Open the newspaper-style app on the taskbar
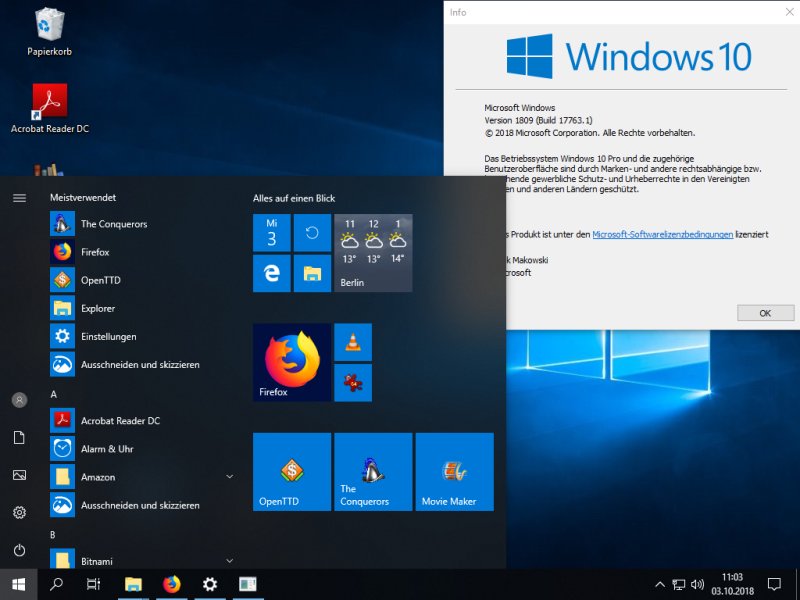The image size is (800, 600). pos(248,584)
